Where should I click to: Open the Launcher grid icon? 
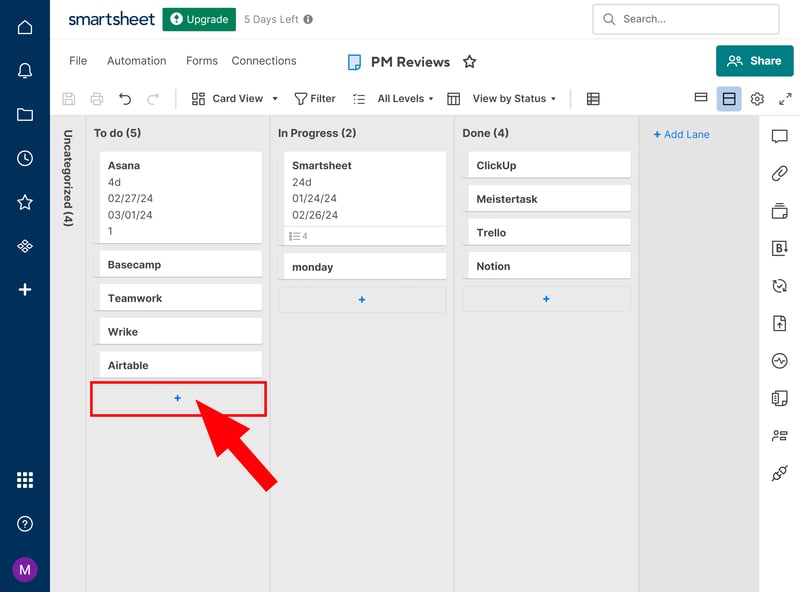click(24, 480)
